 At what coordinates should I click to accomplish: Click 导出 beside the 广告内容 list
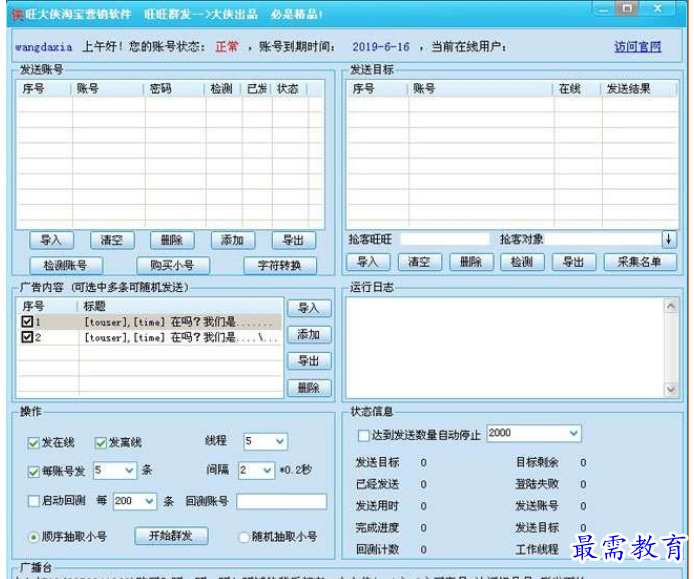coord(309,361)
